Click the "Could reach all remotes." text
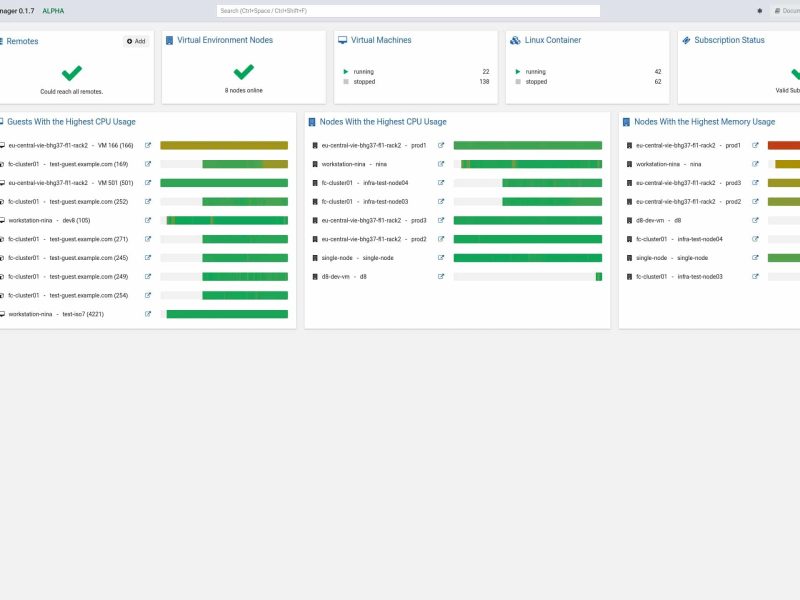The width and height of the screenshot is (800, 600). click(x=71, y=92)
